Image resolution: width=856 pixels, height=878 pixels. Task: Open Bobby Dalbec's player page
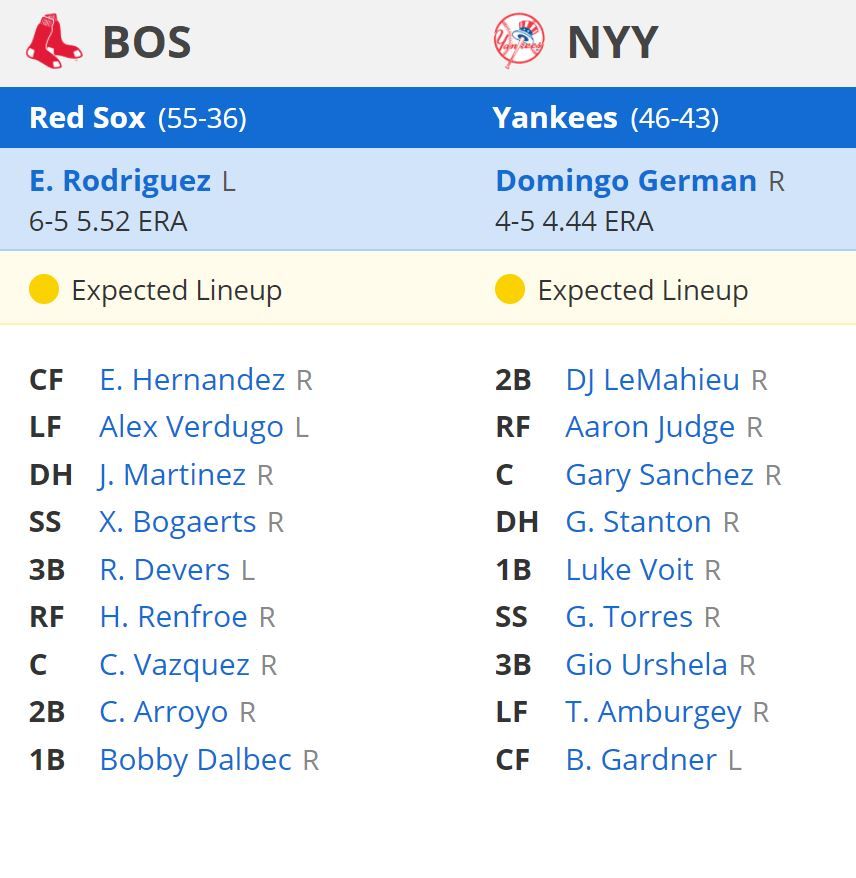(197, 759)
